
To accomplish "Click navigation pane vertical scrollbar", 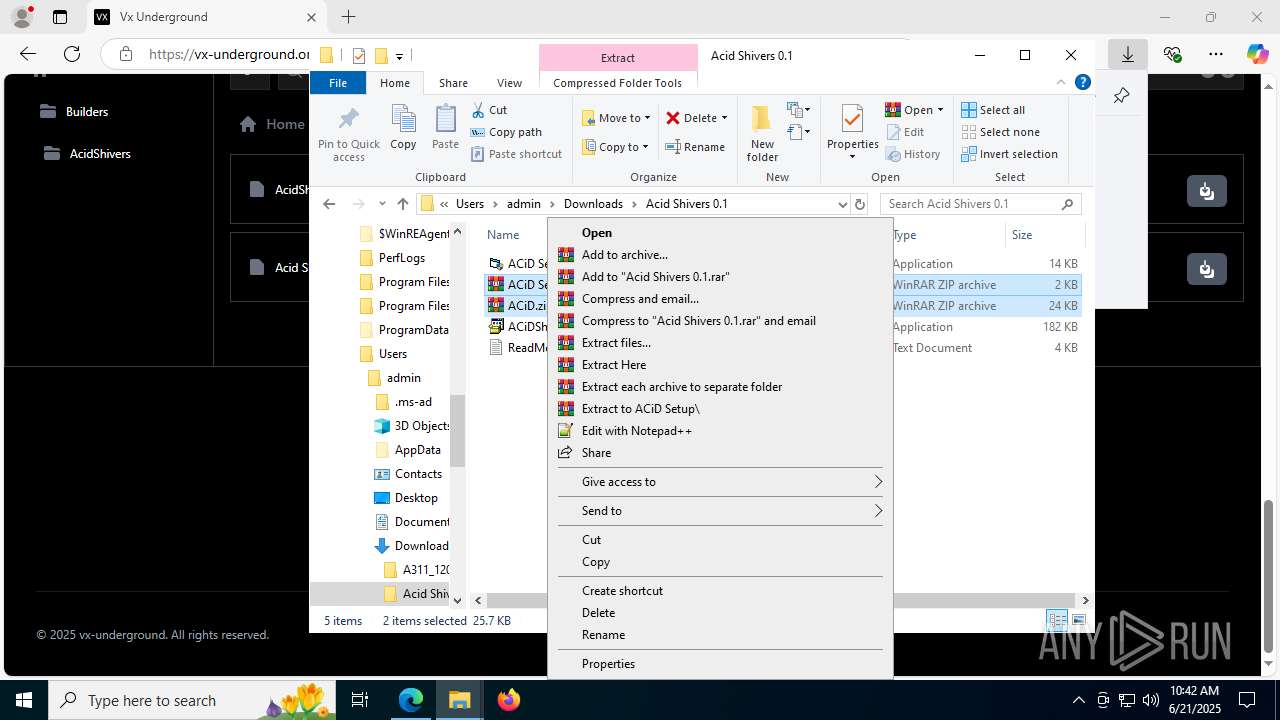I will point(458,430).
